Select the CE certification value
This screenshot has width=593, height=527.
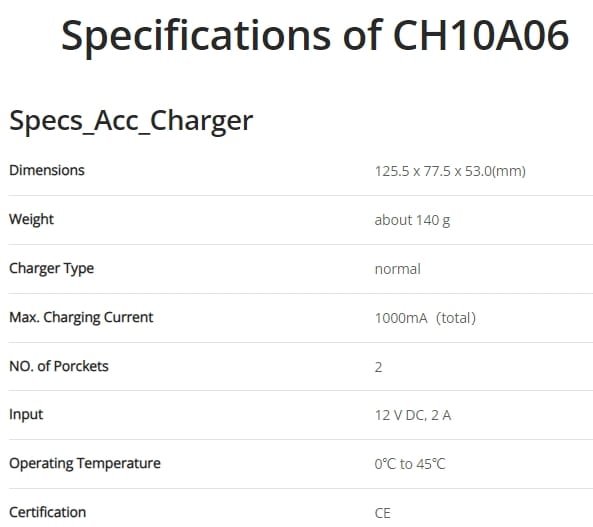(382, 513)
